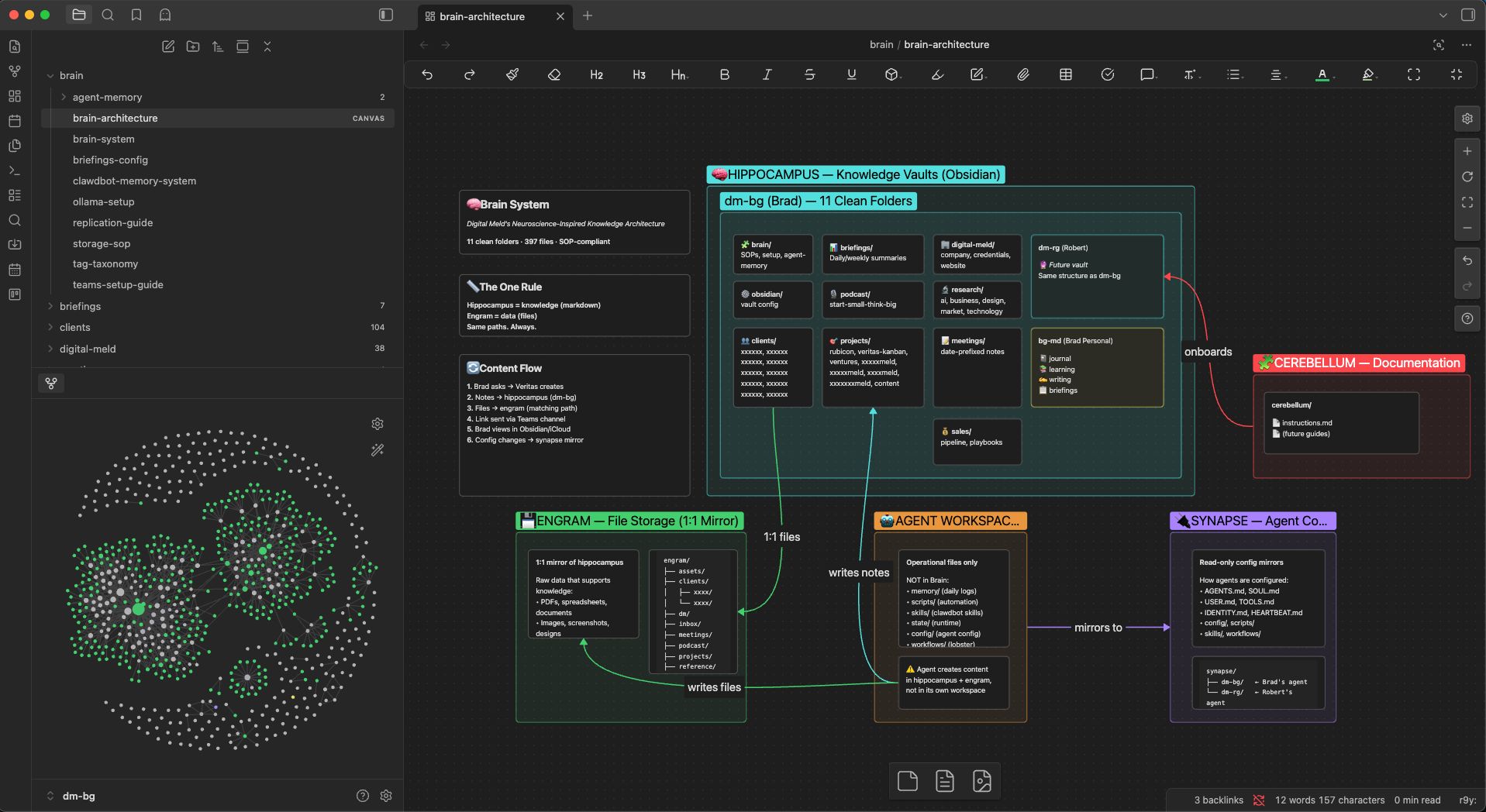Open graph view from left ribbon
Screen dimensions: 1486x812
coord(15,71)
